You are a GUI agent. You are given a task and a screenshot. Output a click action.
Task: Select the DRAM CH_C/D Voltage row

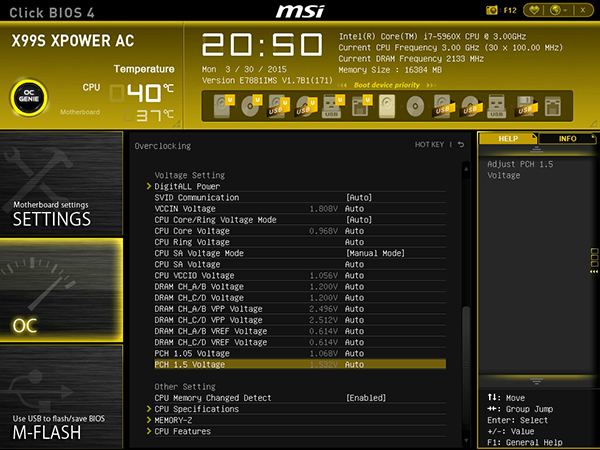[x=300, y=297]
